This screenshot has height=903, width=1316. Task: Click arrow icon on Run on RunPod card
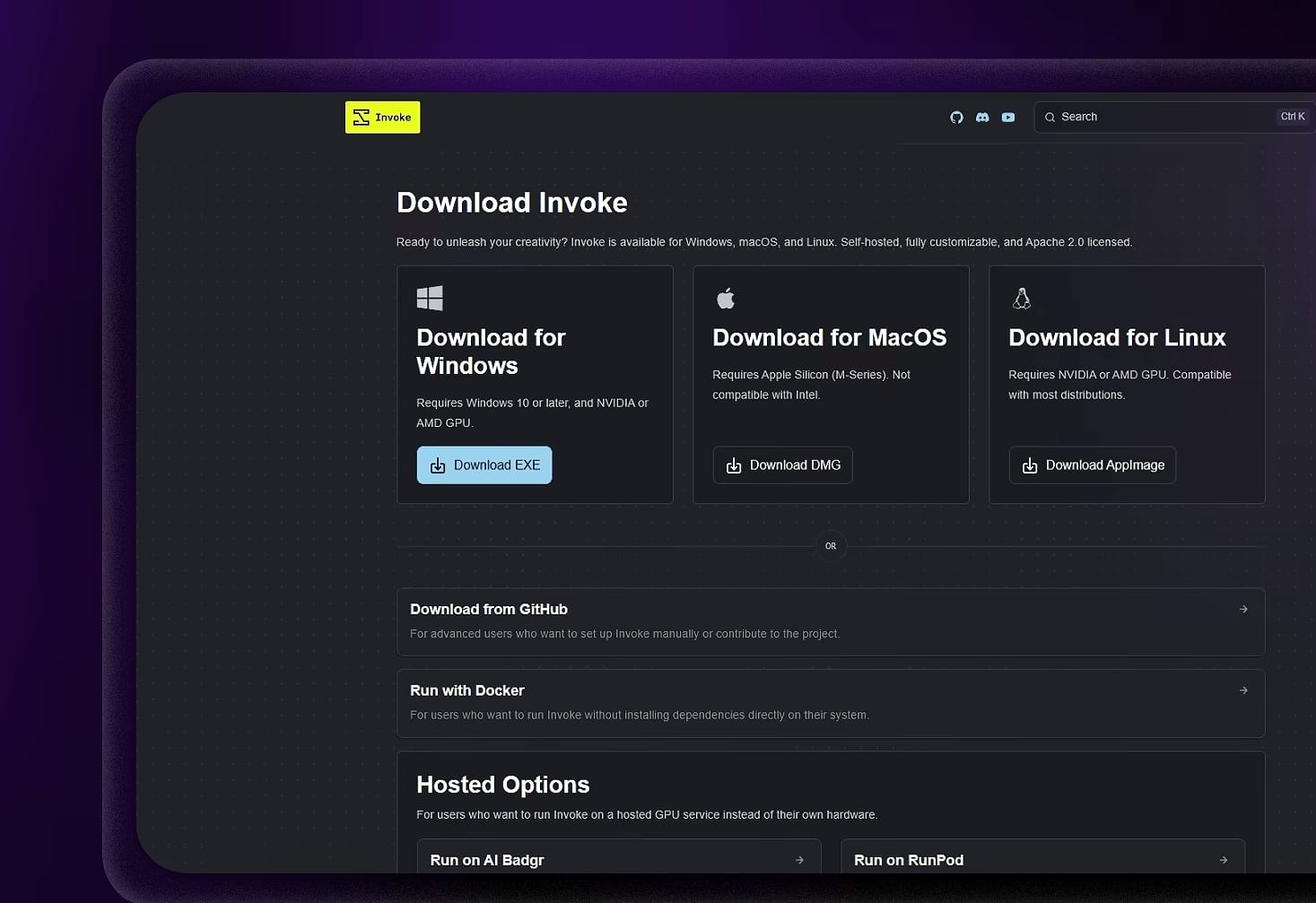point(1224,860)
